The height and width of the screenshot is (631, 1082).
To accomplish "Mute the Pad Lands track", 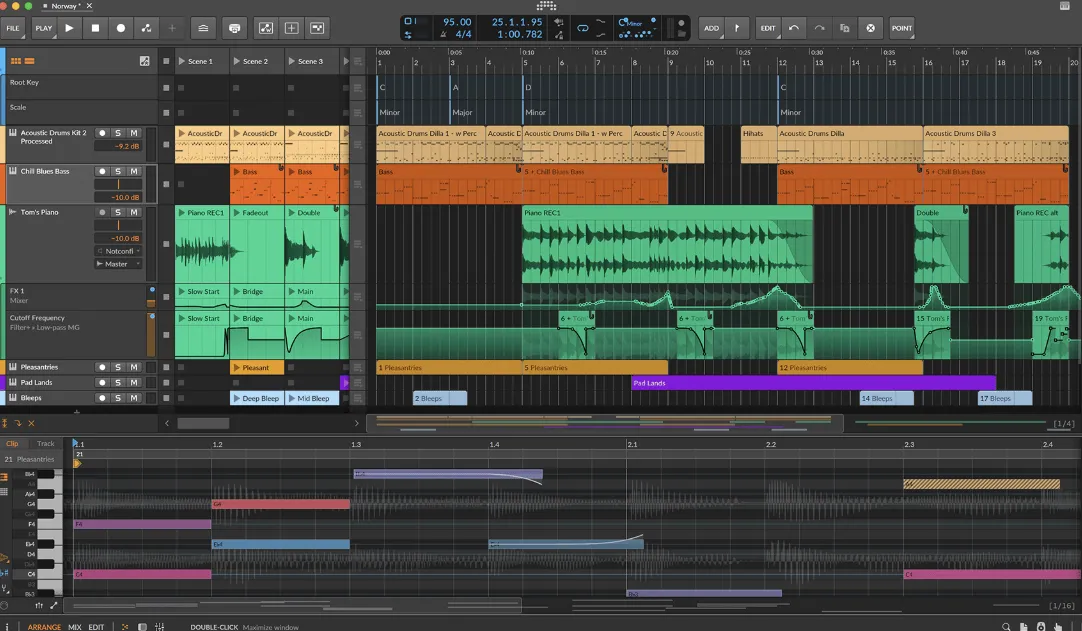I will click(x=134, y=382).
